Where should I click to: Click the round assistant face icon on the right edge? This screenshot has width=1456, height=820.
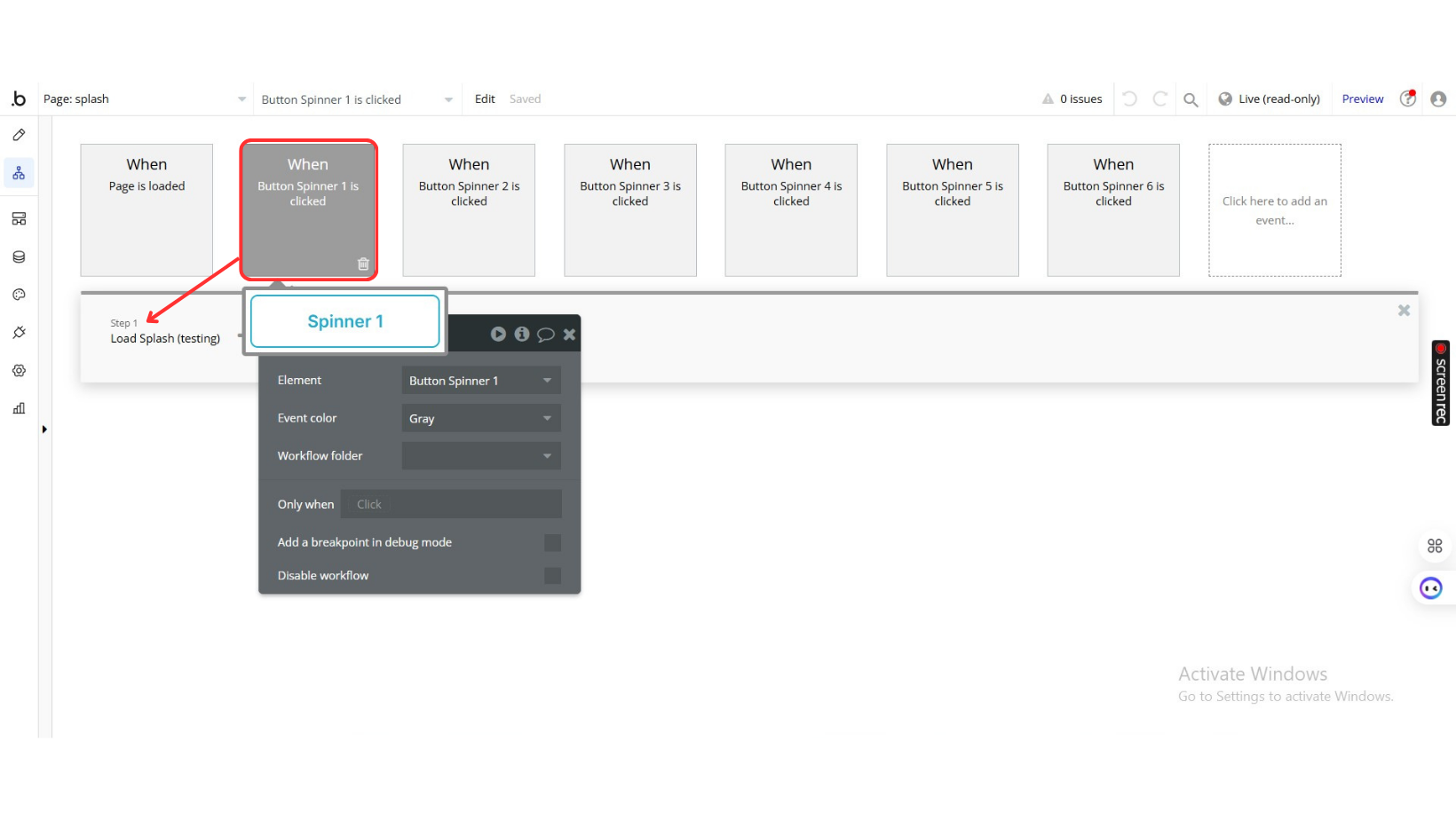point(1431,587)
